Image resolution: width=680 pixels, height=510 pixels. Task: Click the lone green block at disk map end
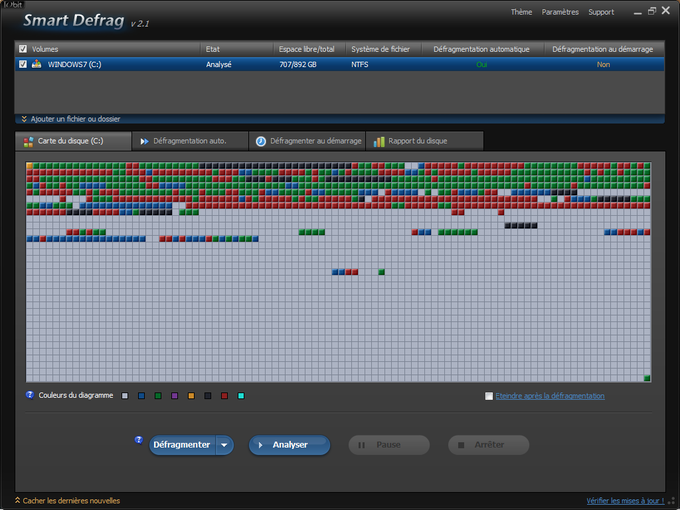point(647,378)
